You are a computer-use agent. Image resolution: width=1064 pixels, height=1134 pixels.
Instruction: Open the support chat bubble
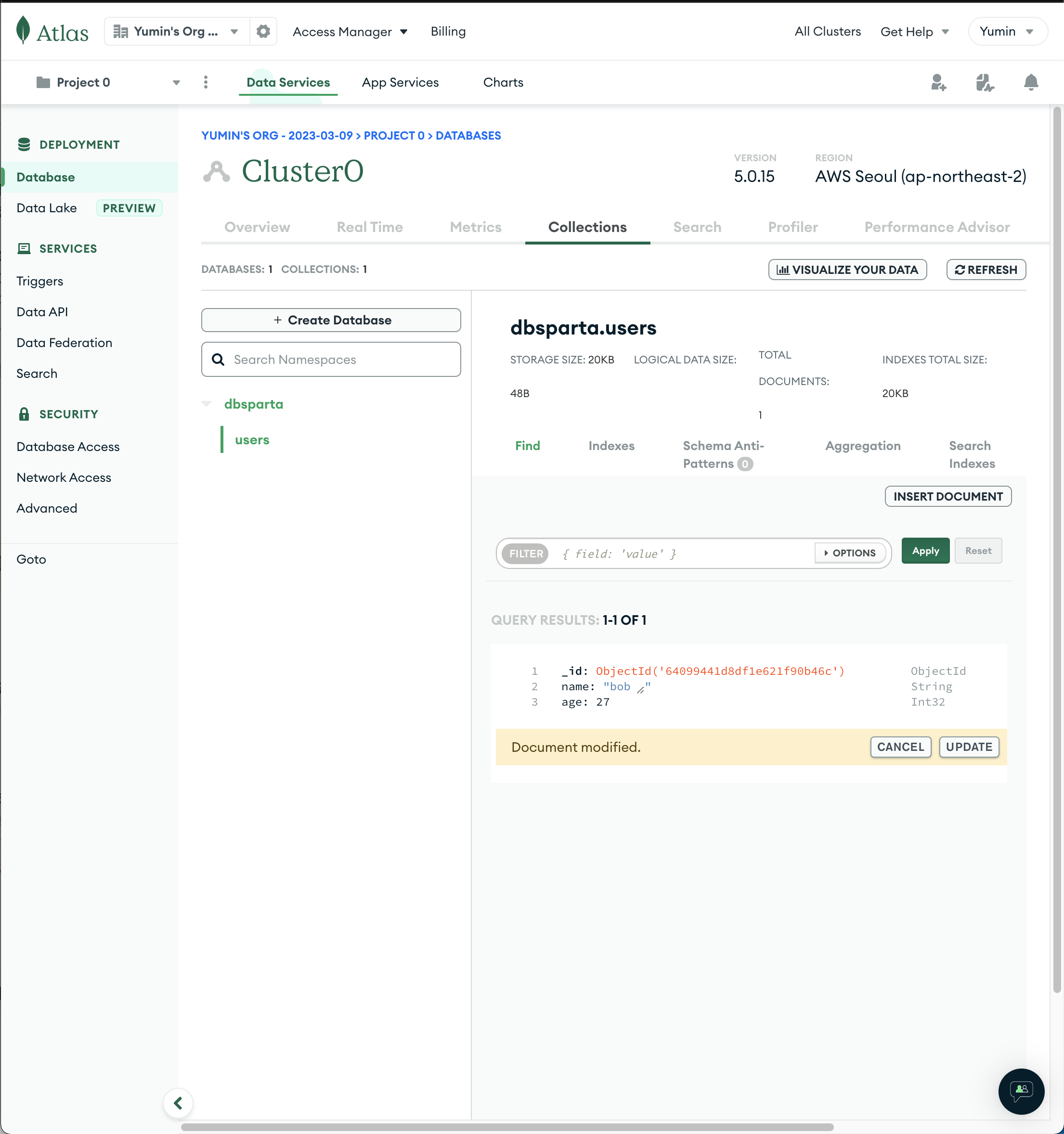coord(1021,1091)
